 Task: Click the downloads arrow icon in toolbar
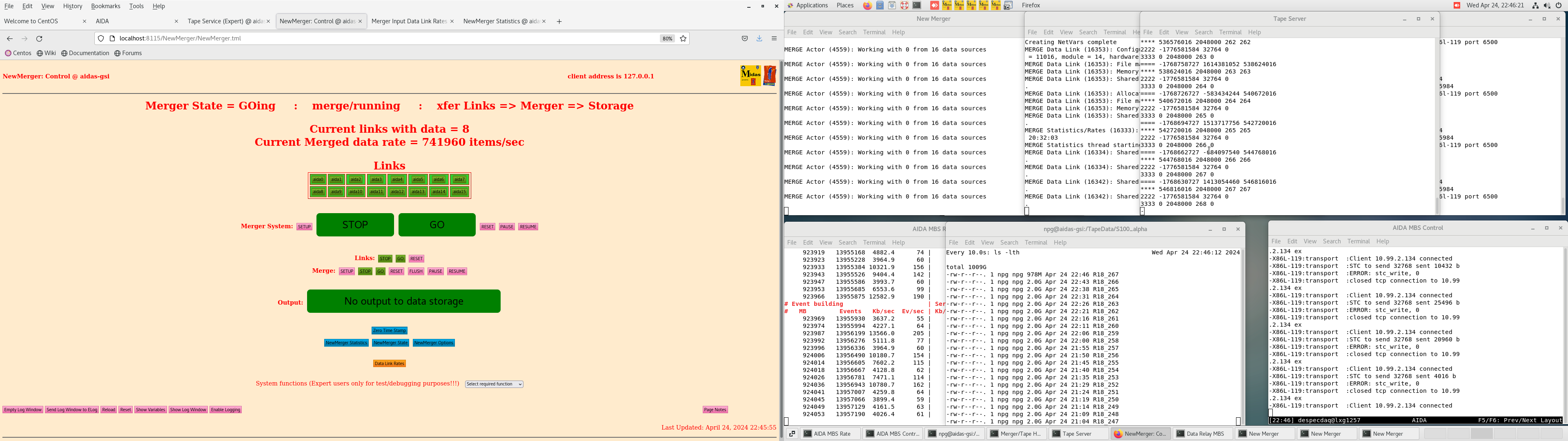coord(759,38)
